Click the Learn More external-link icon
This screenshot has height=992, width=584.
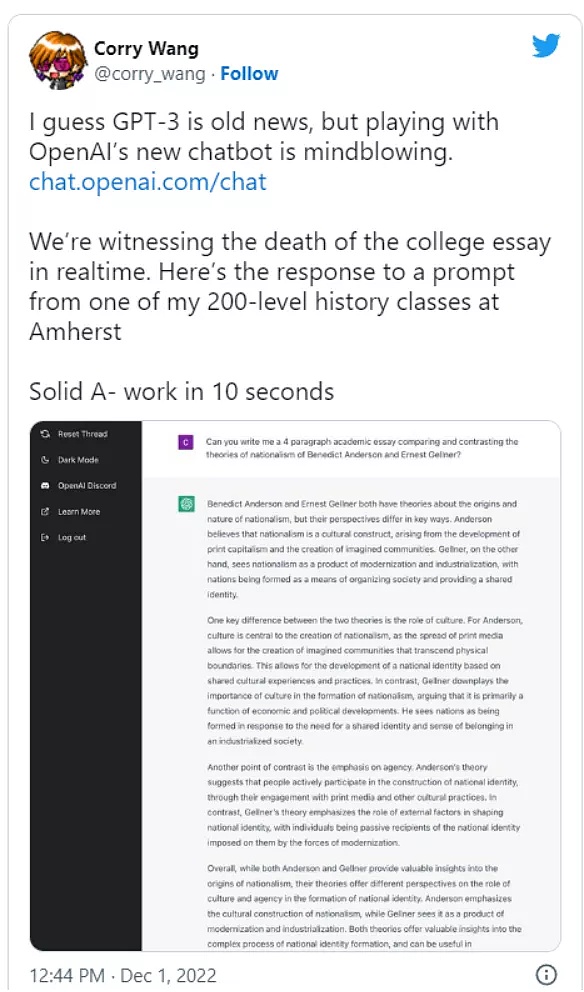point(44,512)
